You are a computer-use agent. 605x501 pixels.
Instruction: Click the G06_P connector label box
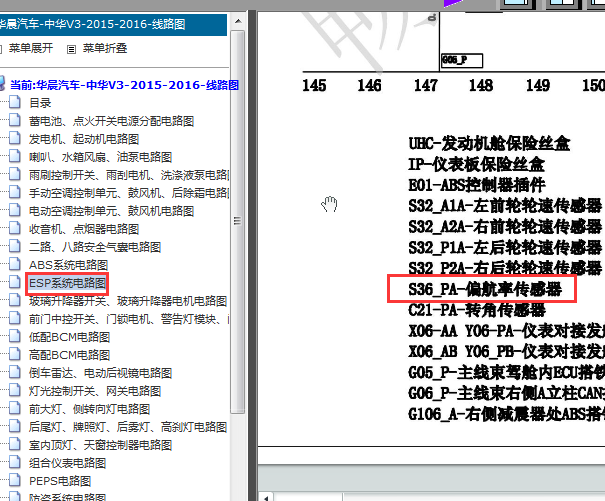[x=462, y=61]
